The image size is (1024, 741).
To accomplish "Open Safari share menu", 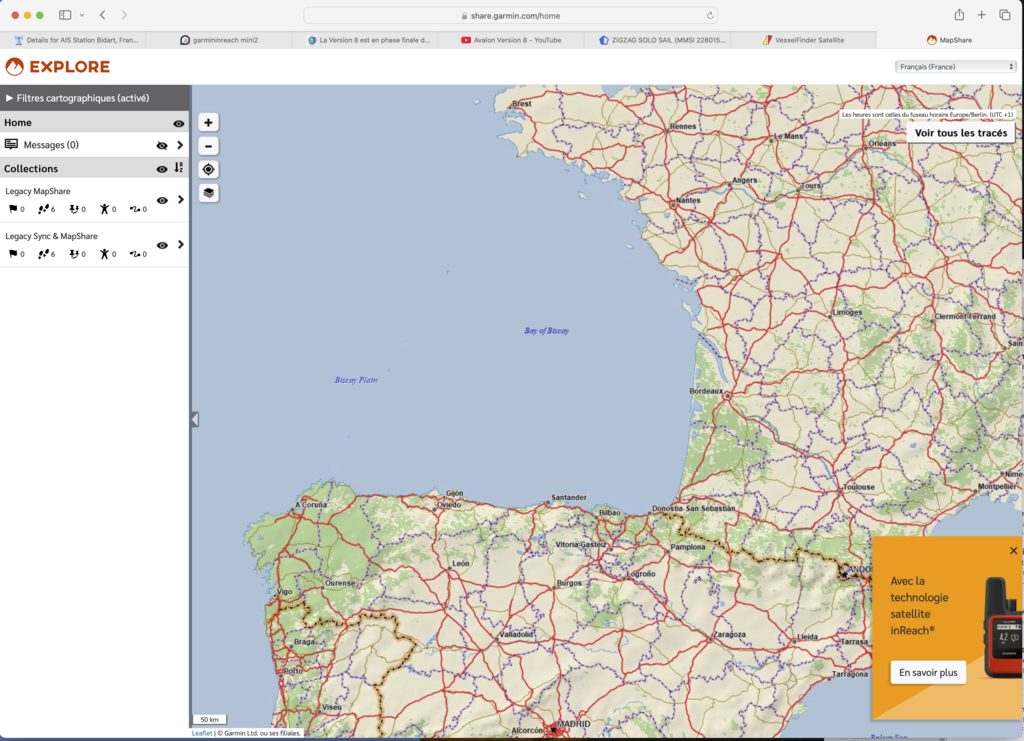I will click(x=959, y=15).
